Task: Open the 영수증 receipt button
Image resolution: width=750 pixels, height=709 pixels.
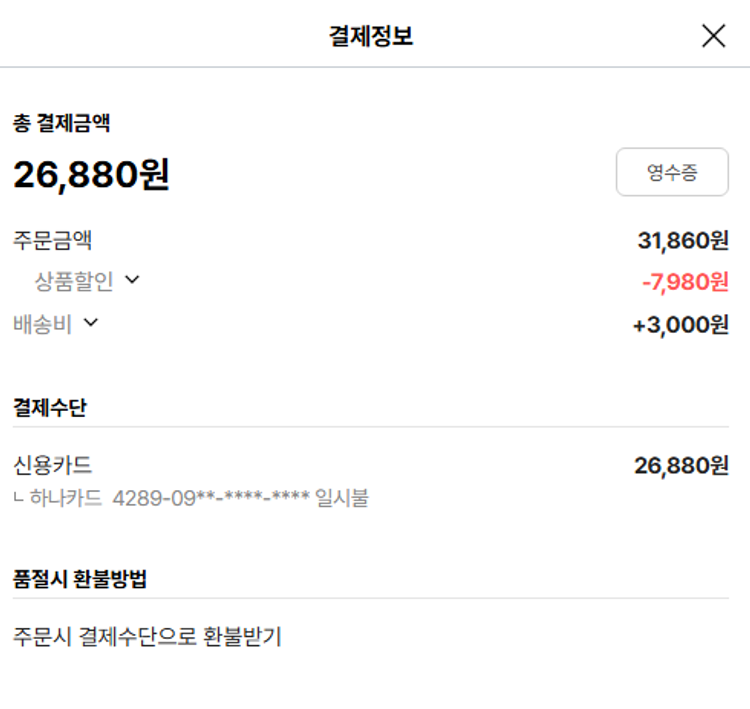Action: pyautogui.click(x=672, y=172)
